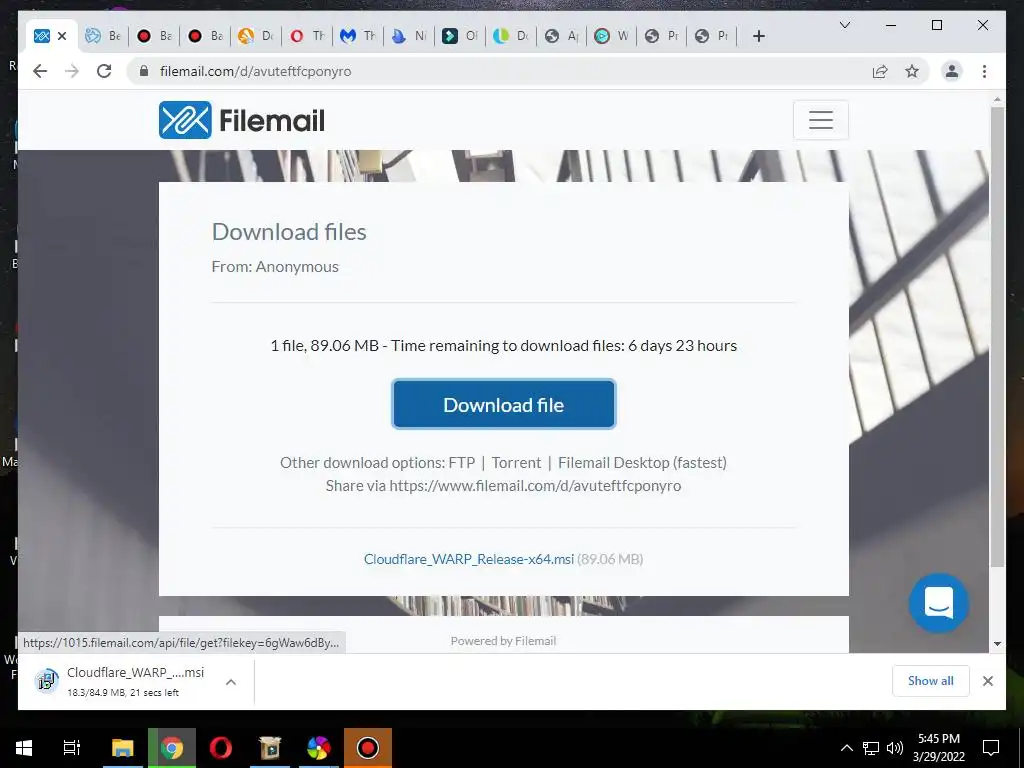Switch to the orange-icon 'Dc' tab

[x=256, y=36]
